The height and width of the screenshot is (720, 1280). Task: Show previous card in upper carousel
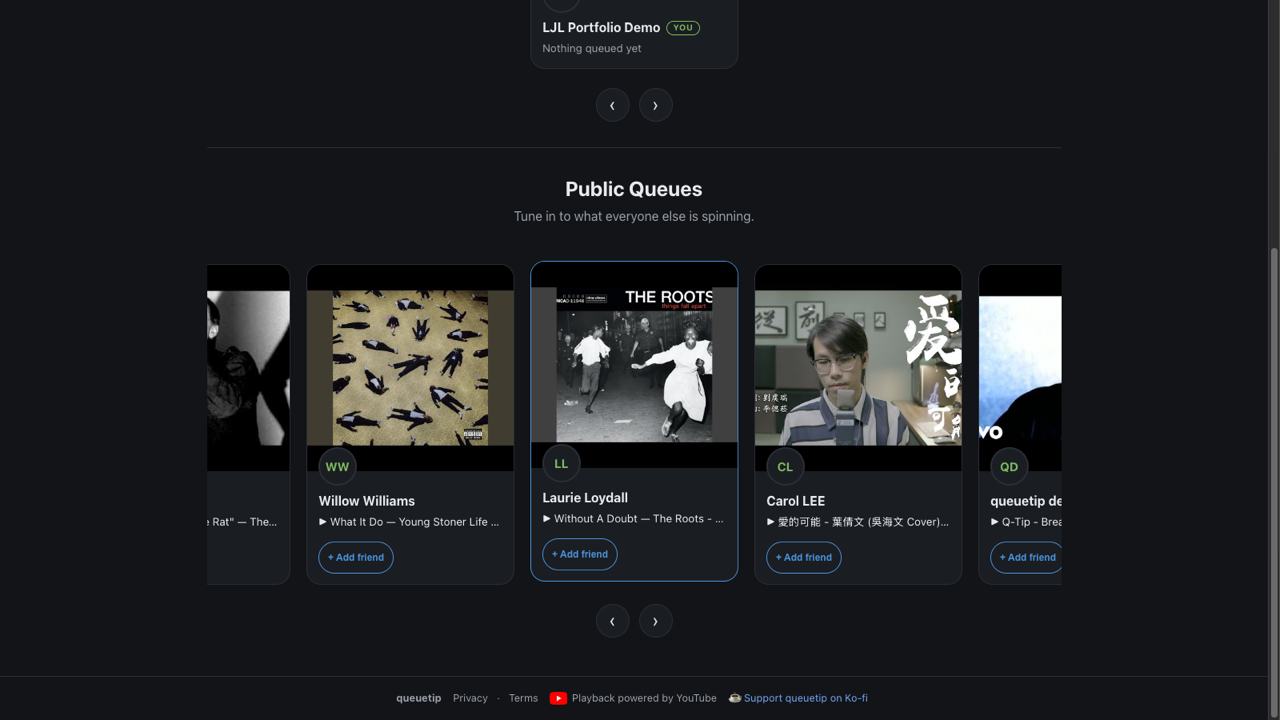click(612, 105)
